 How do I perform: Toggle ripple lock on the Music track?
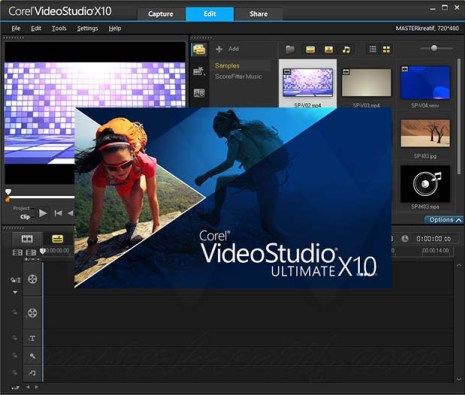pos(15,373)
